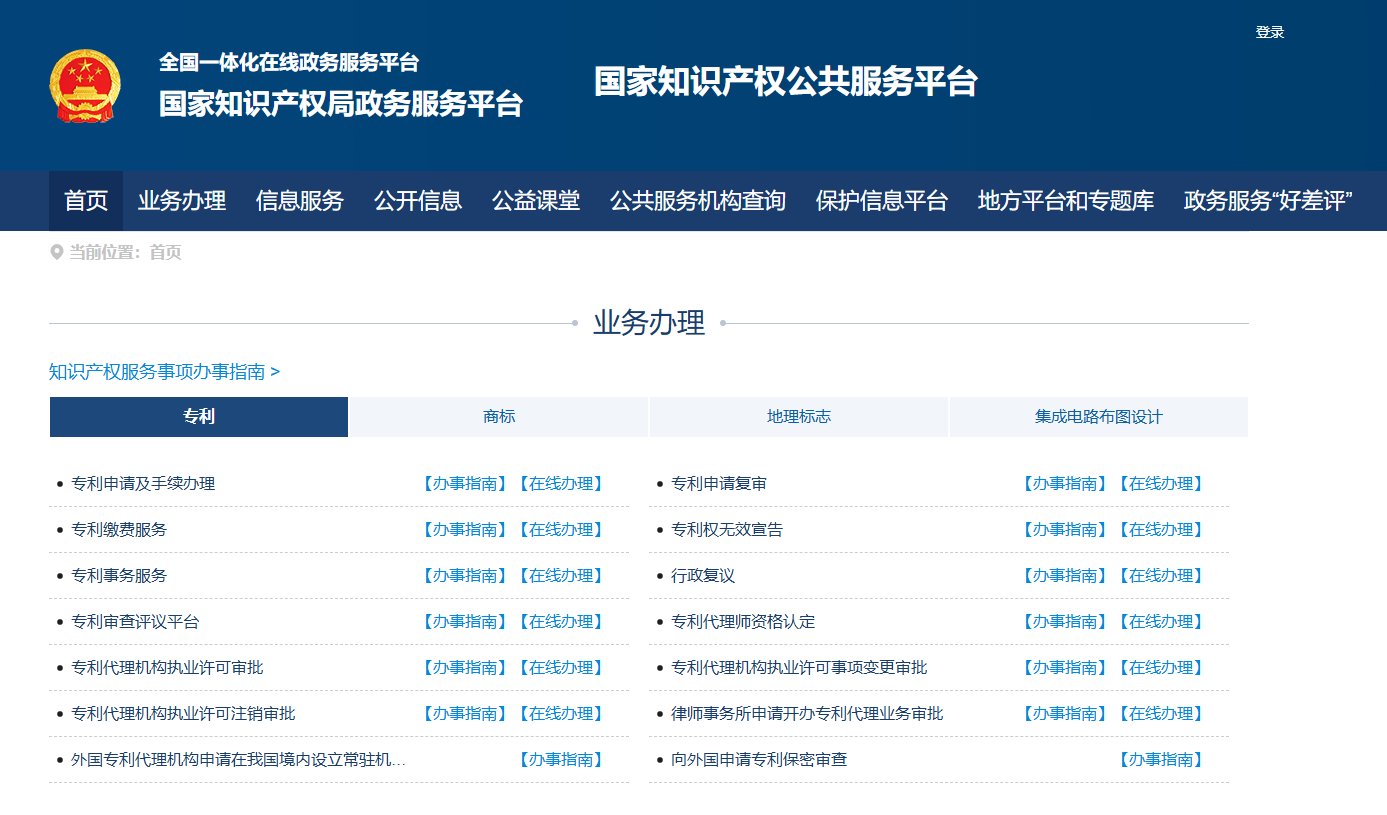
Task: Open the 公开信息 menu
Action: coord(417,201)
